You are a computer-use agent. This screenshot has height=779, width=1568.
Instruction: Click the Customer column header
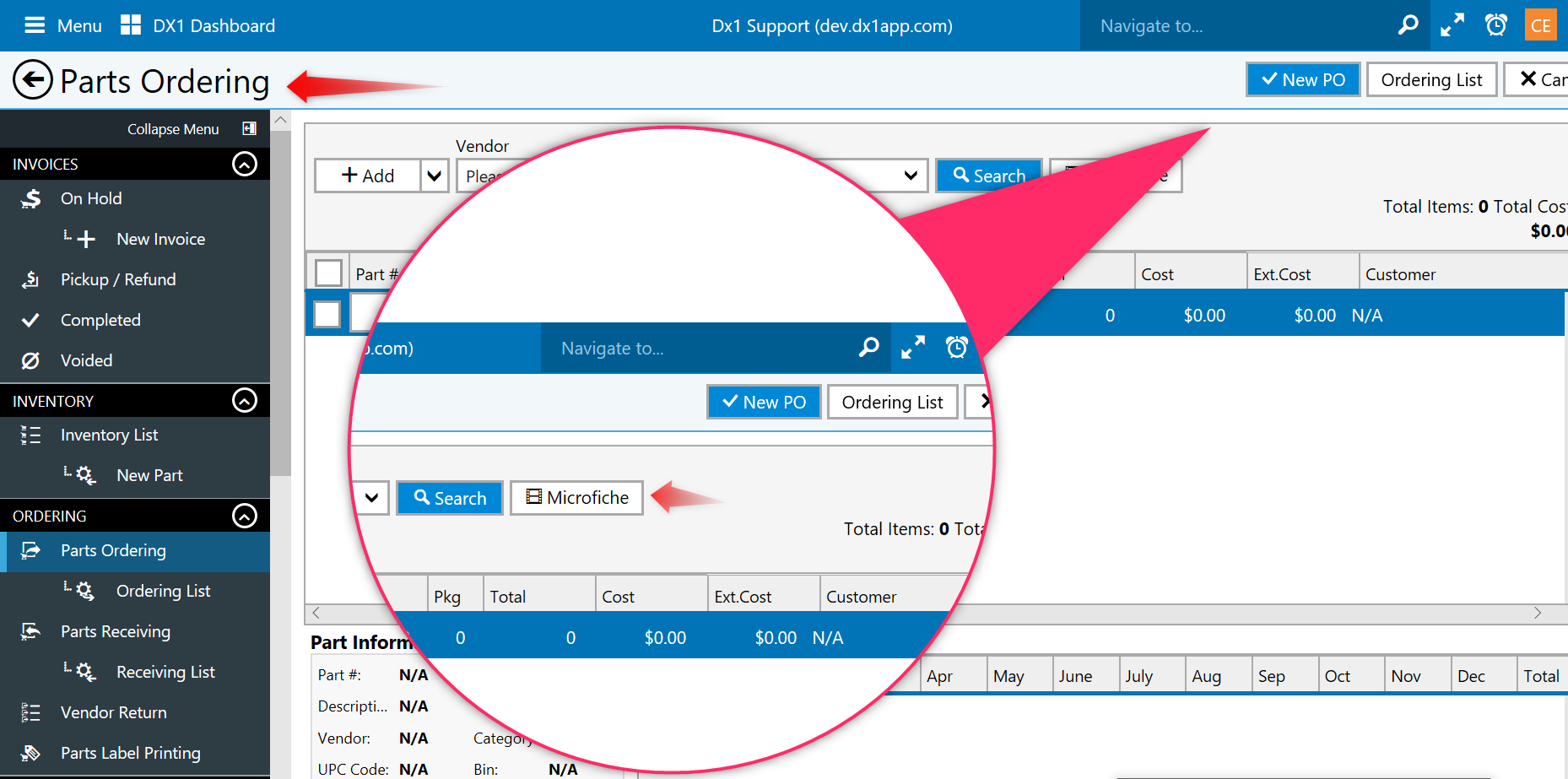tap(1463, 273)
